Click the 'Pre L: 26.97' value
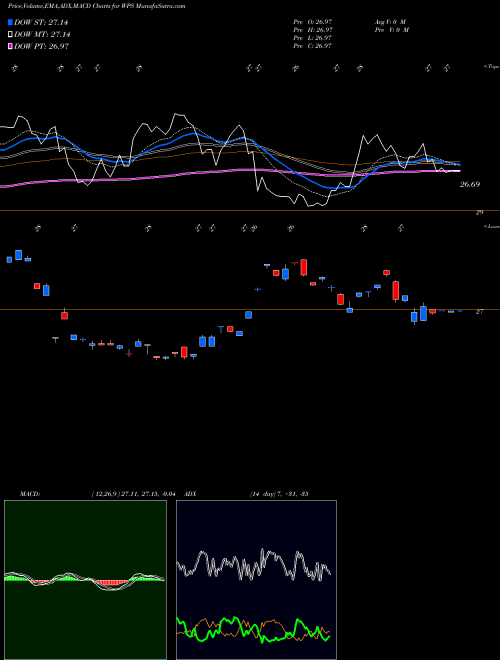The image size is (500, 660). 313,38
